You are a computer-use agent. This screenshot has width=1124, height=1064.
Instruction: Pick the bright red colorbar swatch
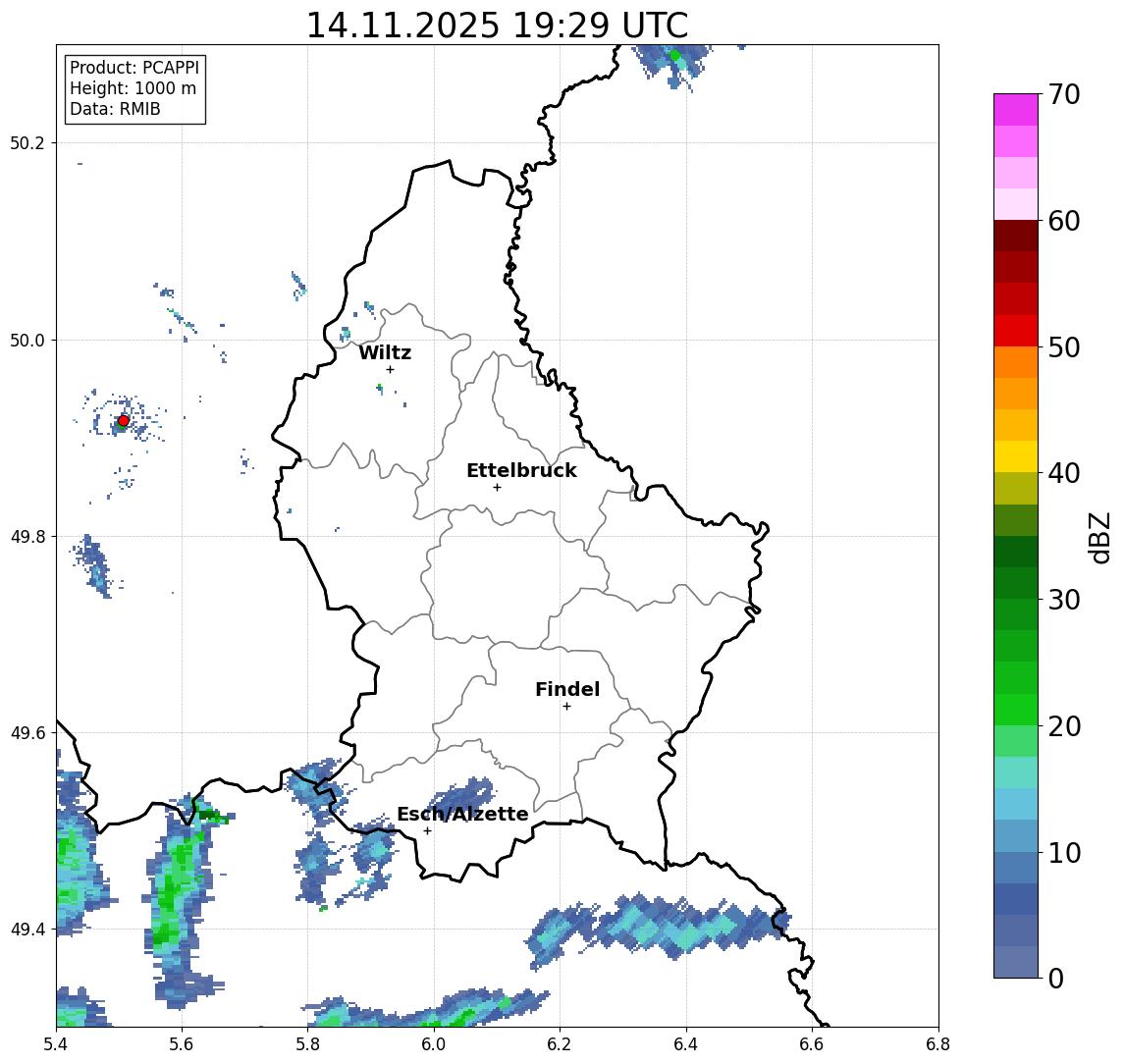1016,331
